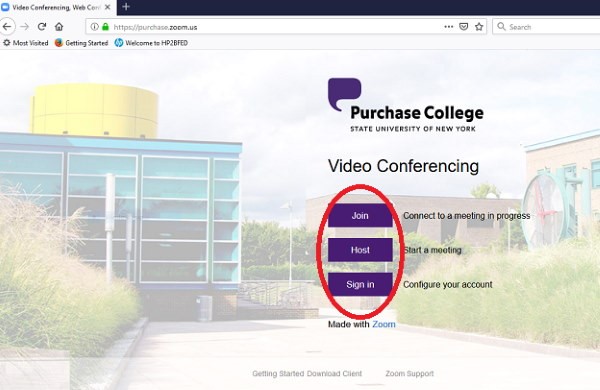Screen dimensions: 600x390
Task: Close the Video Conferencing tab
Action: [x=108, y=7]
